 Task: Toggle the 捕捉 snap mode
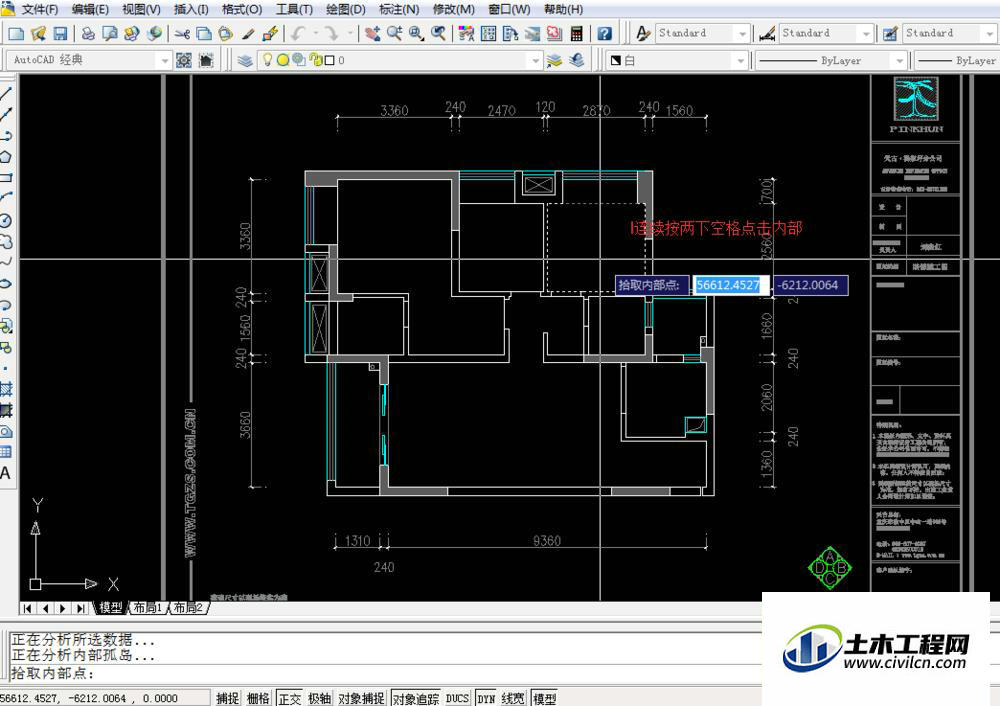click(x=227, y=698)
